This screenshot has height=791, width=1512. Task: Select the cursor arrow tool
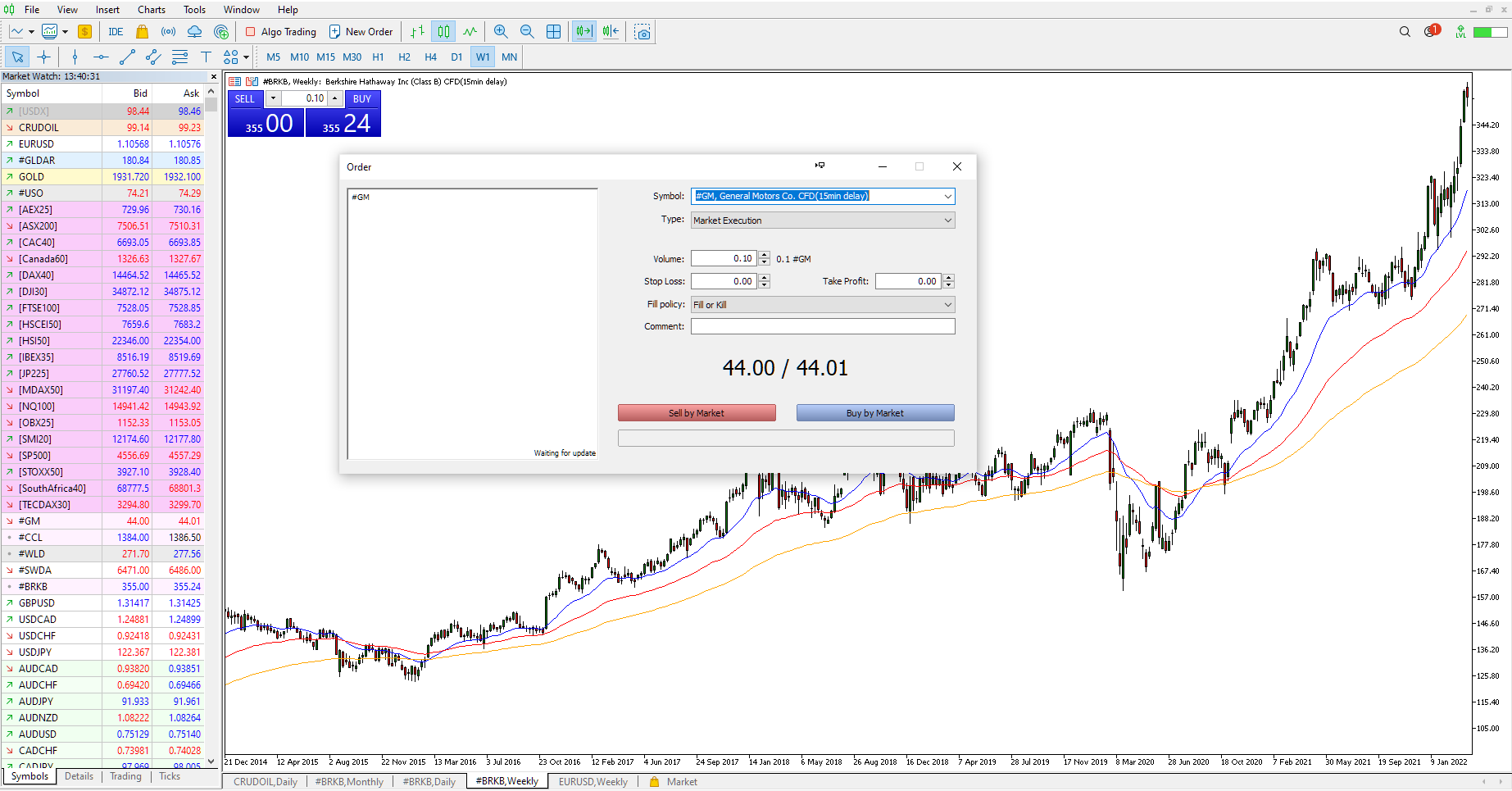click(x=17, y=57)
